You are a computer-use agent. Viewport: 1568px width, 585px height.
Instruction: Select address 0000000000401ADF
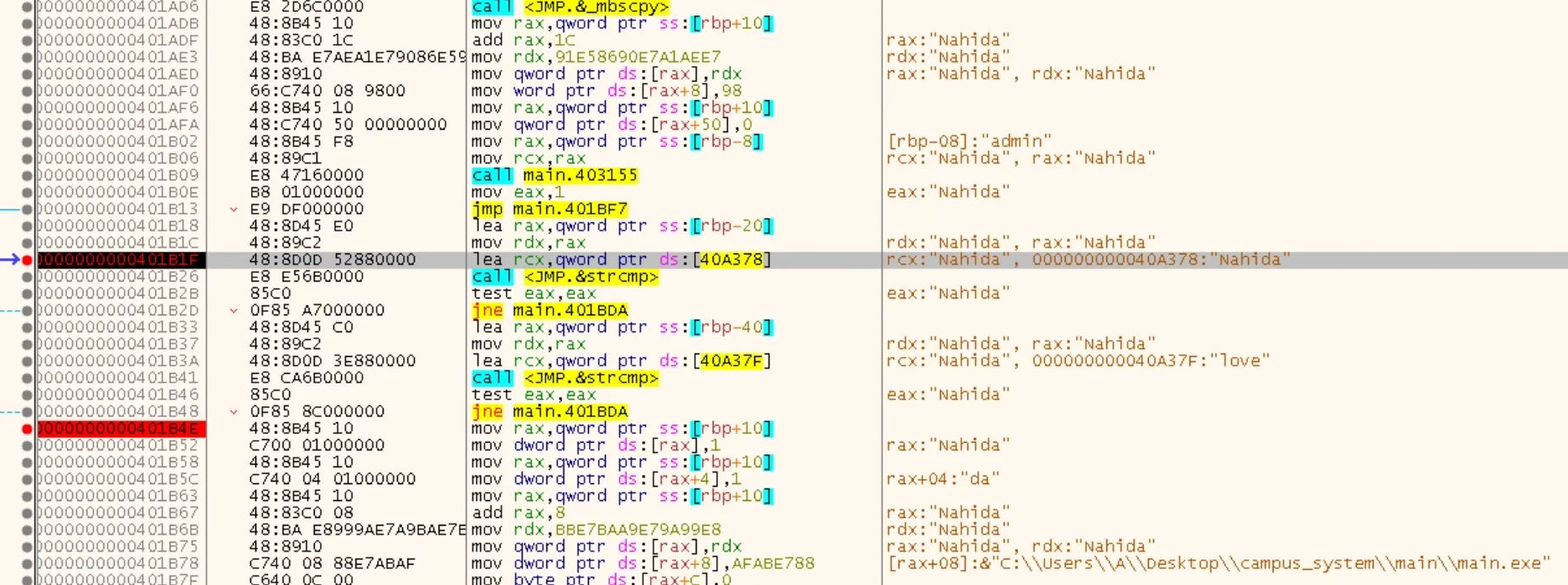pos(118,40)
